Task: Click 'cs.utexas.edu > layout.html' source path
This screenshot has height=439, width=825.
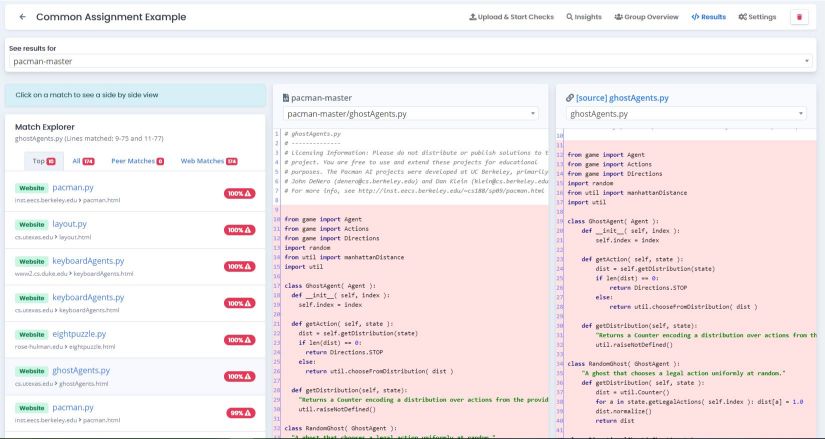Action: [53, 237]
